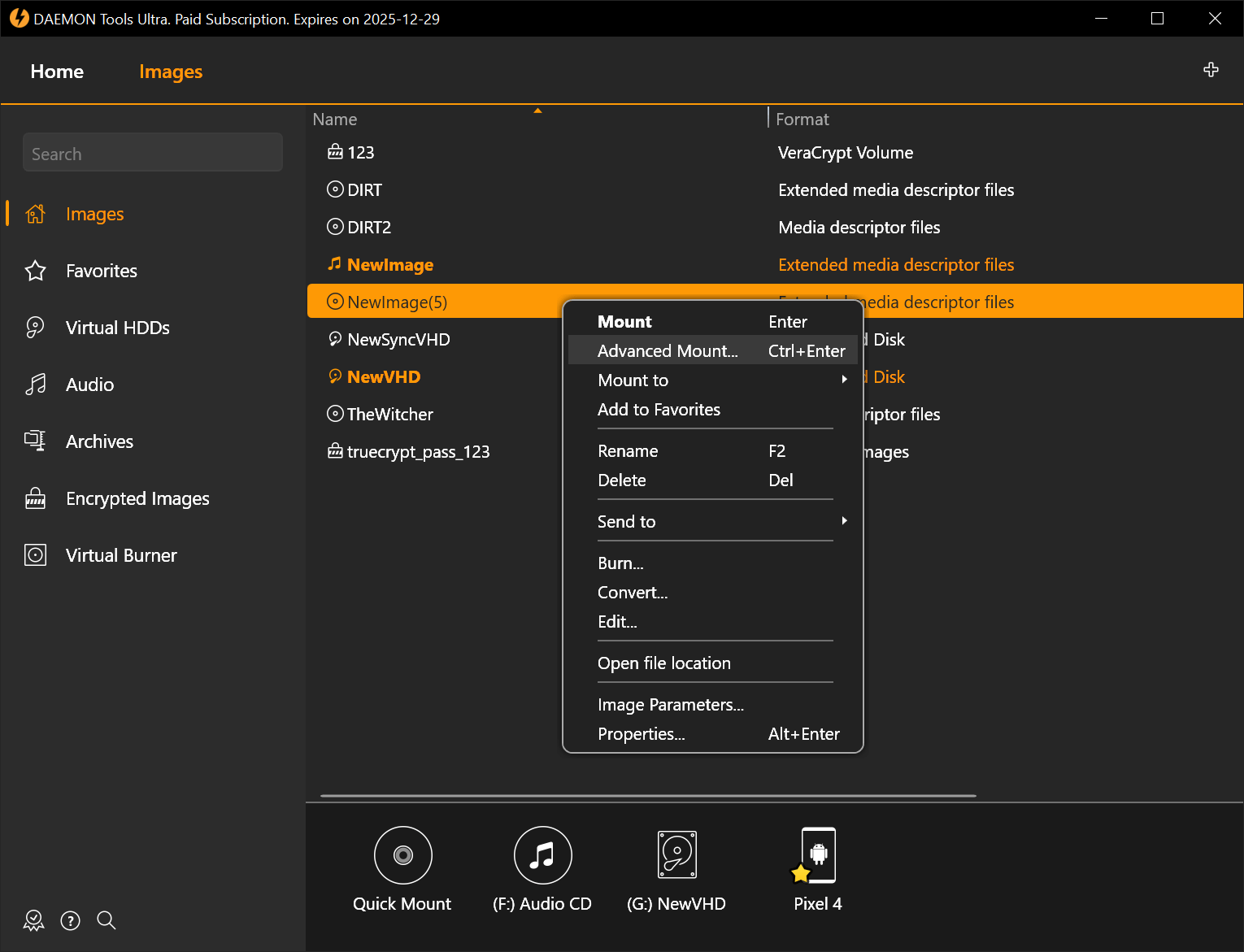Screen dimensions: 1244x952
Task: Click inside the Search input field
Action: point(152,153)
